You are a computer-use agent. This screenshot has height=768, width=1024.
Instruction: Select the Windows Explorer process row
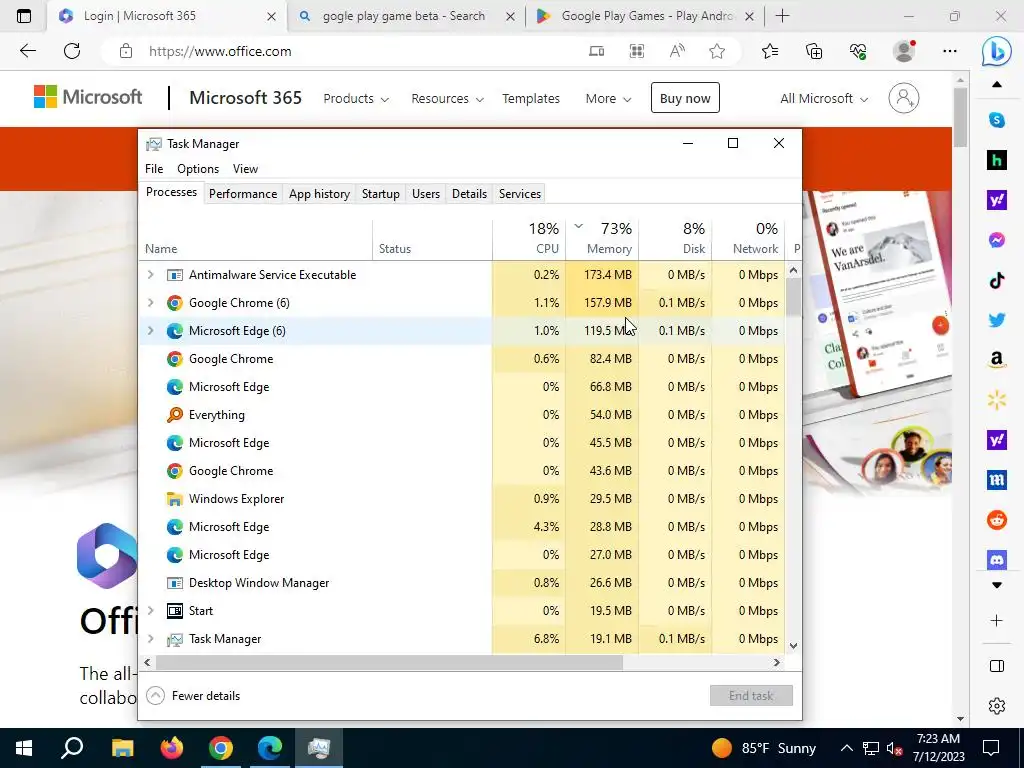(x=462, y=499)
